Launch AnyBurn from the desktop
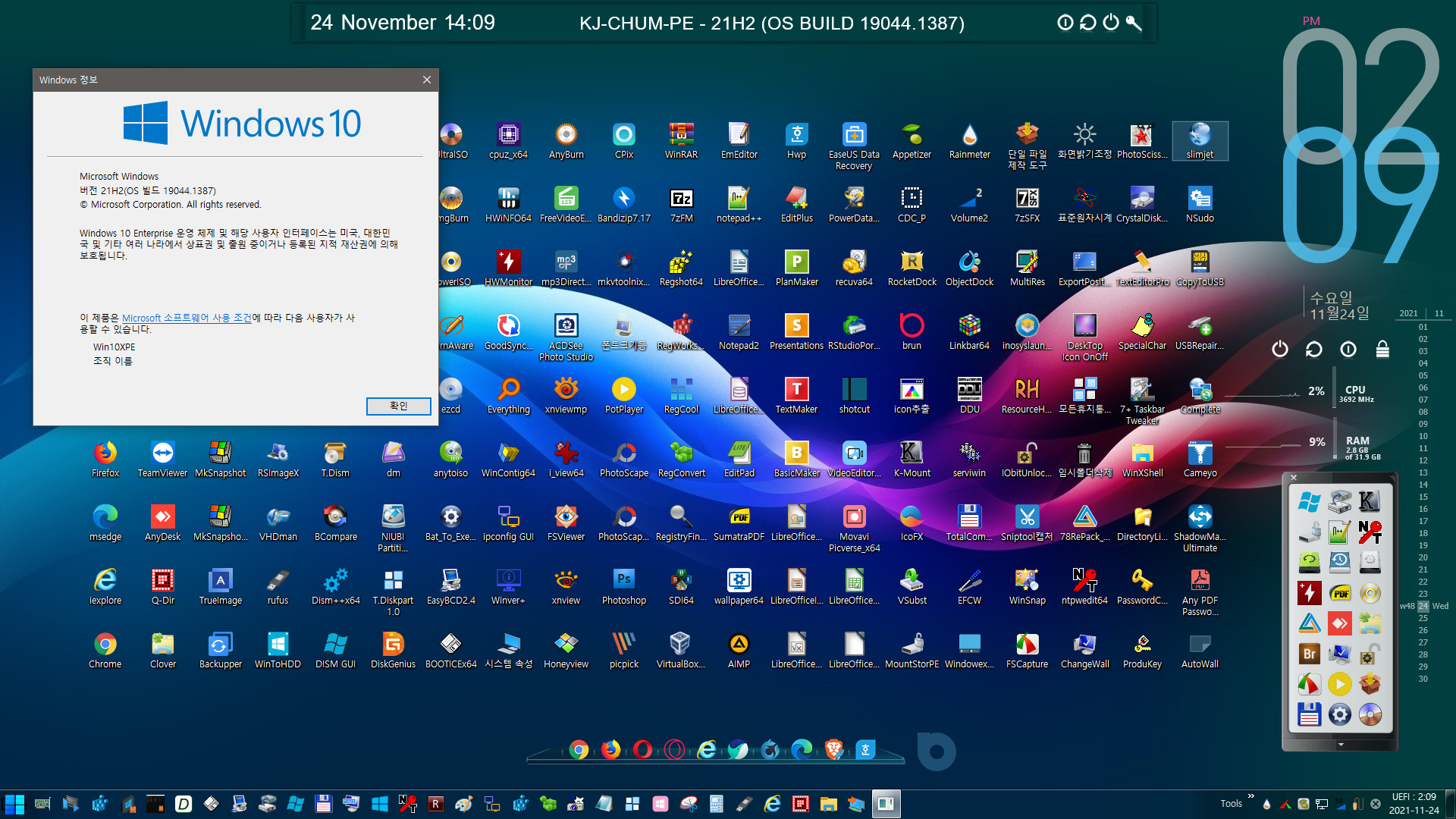This screenshot has height=819, width=1456. click(566, 141)
